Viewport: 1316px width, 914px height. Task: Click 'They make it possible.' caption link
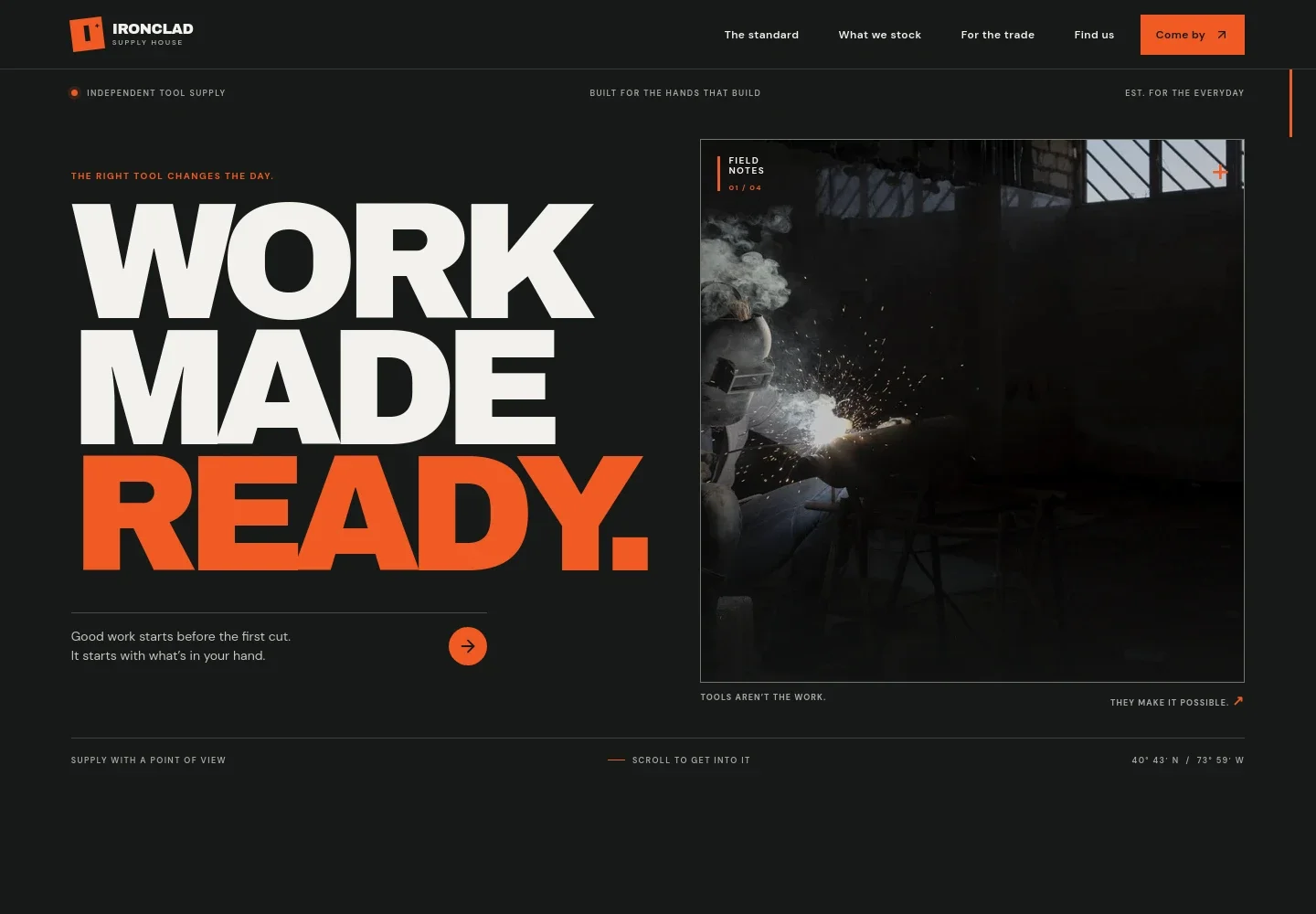pos(1170,703)
